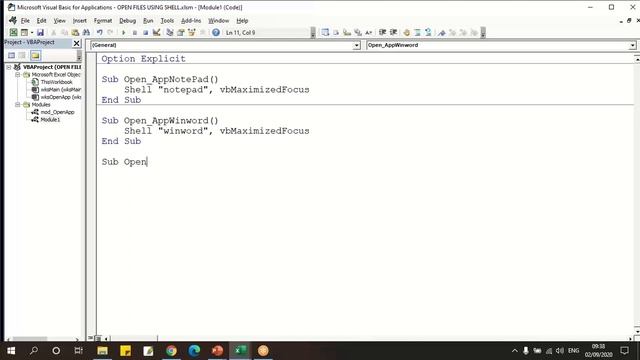The width and height of the screenshot is (640, 360).
Task: Open the Tools menu
Action: [167, 20]
